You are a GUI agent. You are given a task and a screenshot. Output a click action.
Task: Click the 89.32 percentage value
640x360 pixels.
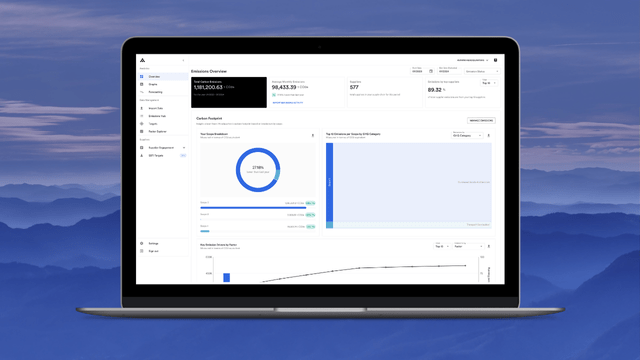point(434,90)
